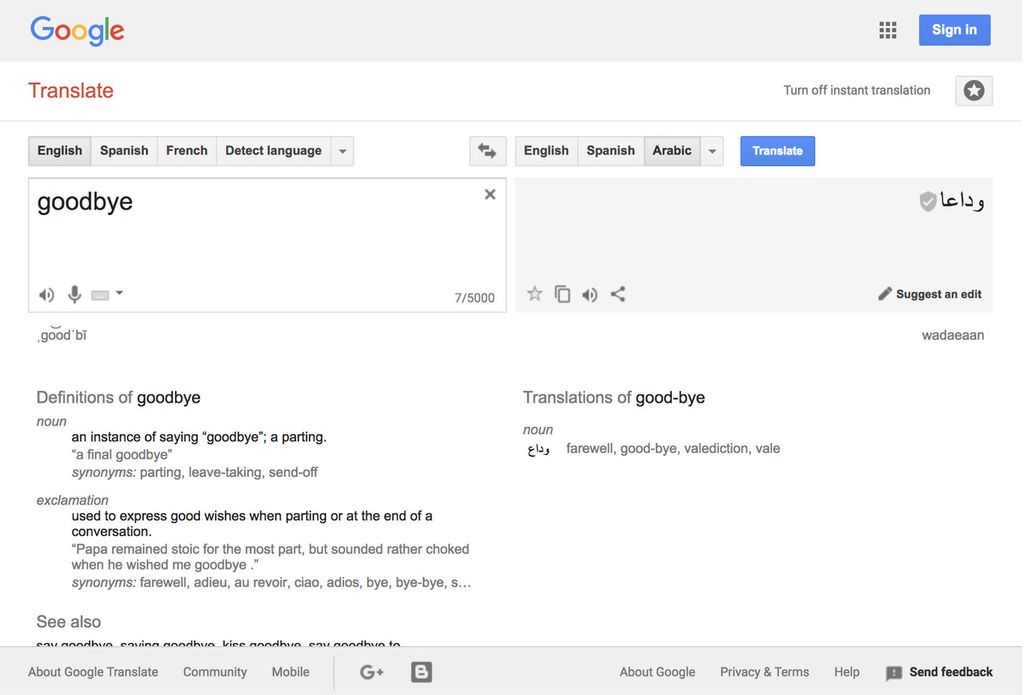Clear the input text with the X
The width and height of the screenshot is (1024, 695).
490,193
